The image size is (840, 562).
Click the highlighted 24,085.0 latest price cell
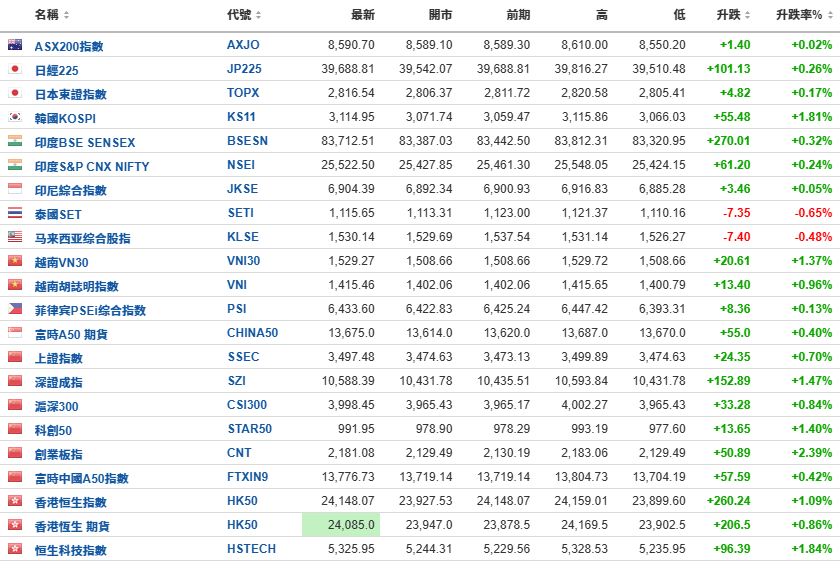(341, 525)
